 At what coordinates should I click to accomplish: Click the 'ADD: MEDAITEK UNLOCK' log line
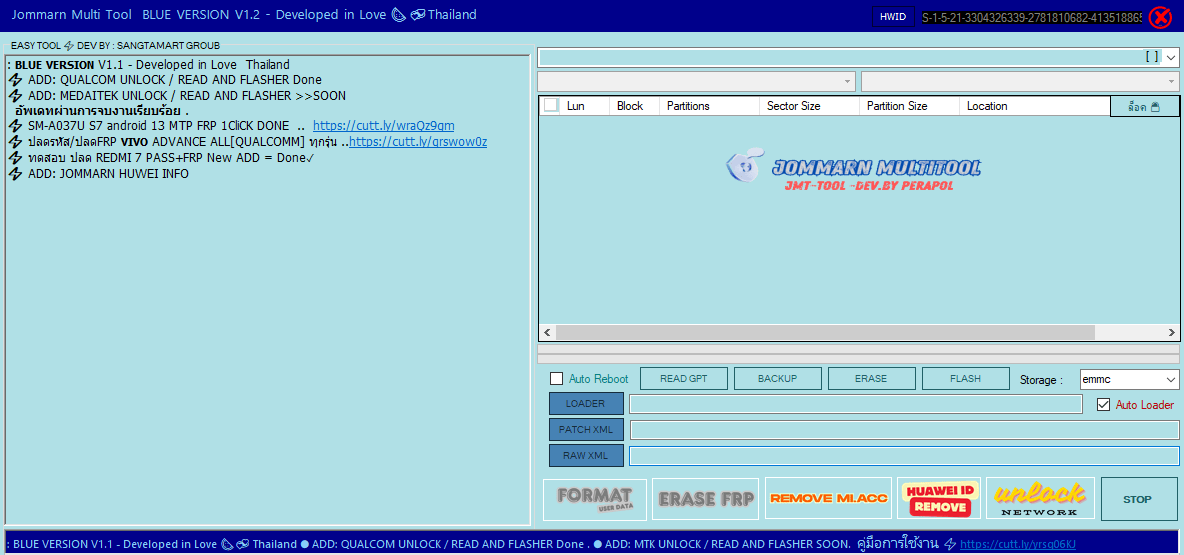(x=187, y=96)
